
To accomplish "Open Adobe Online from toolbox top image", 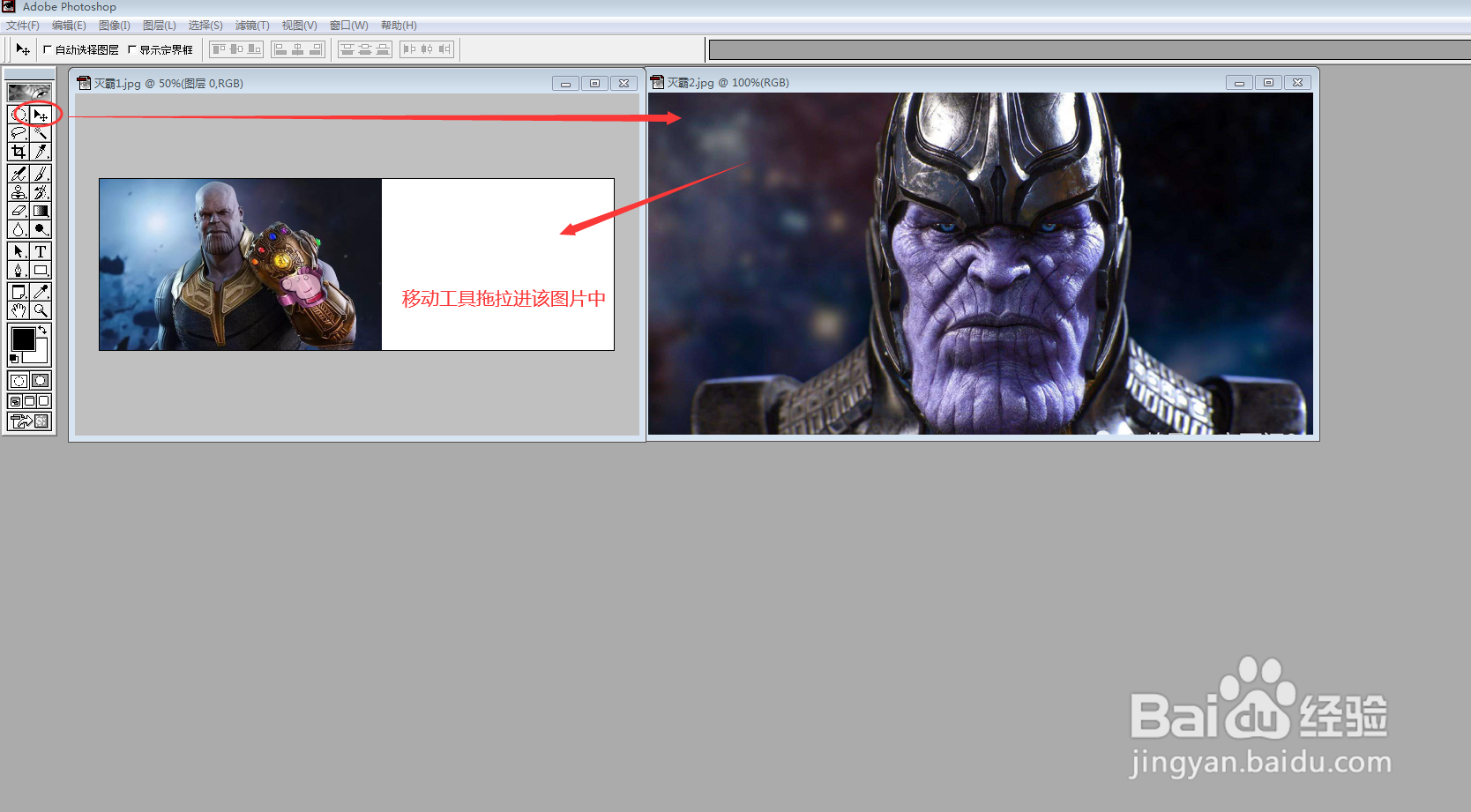I will point(29,92).
